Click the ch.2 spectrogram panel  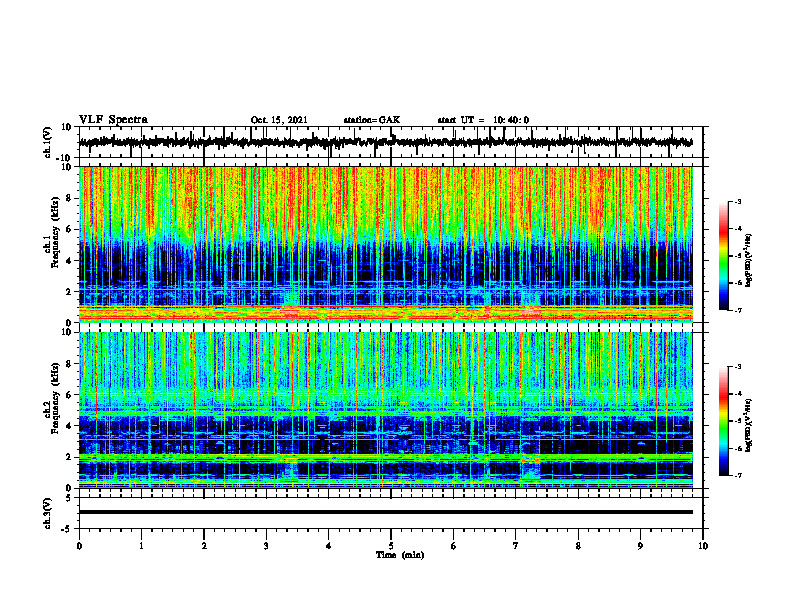click(x=385, y=410)
